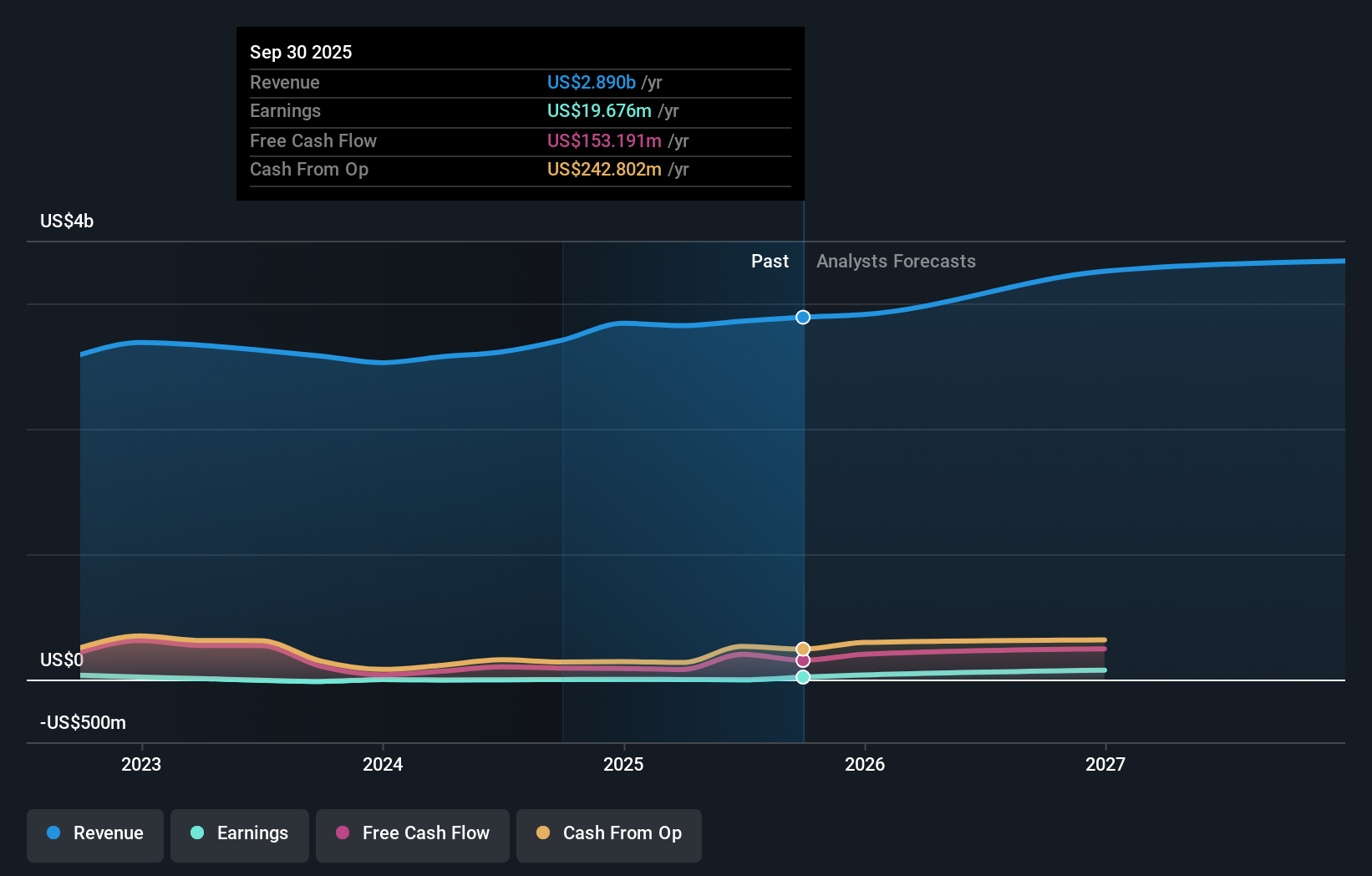
Task: Click the blue Revenue dot in legend
Action: pyautogui.click(x=53, y=833)
